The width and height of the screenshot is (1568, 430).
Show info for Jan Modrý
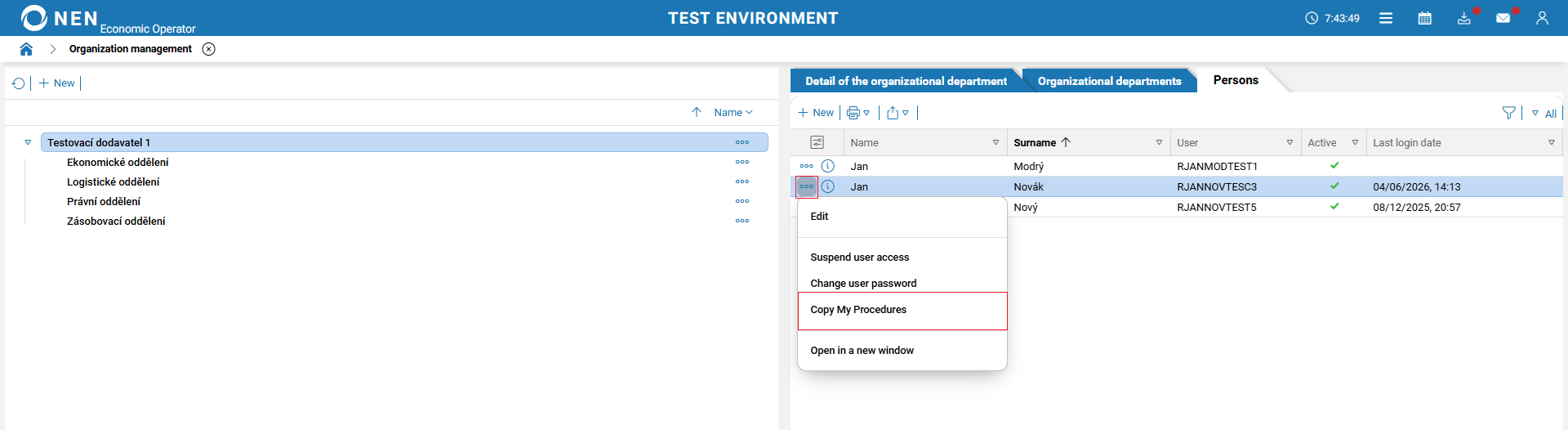pyautogui.click(x=827, y=166)
